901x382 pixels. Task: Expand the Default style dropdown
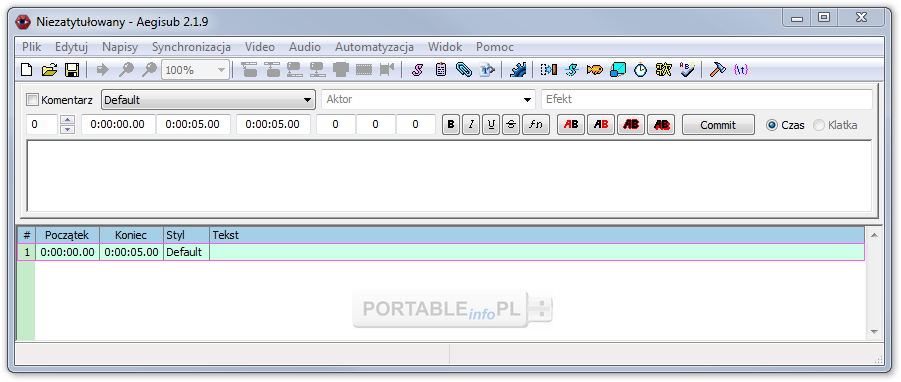pyautogui.click(x=208, y=99)
